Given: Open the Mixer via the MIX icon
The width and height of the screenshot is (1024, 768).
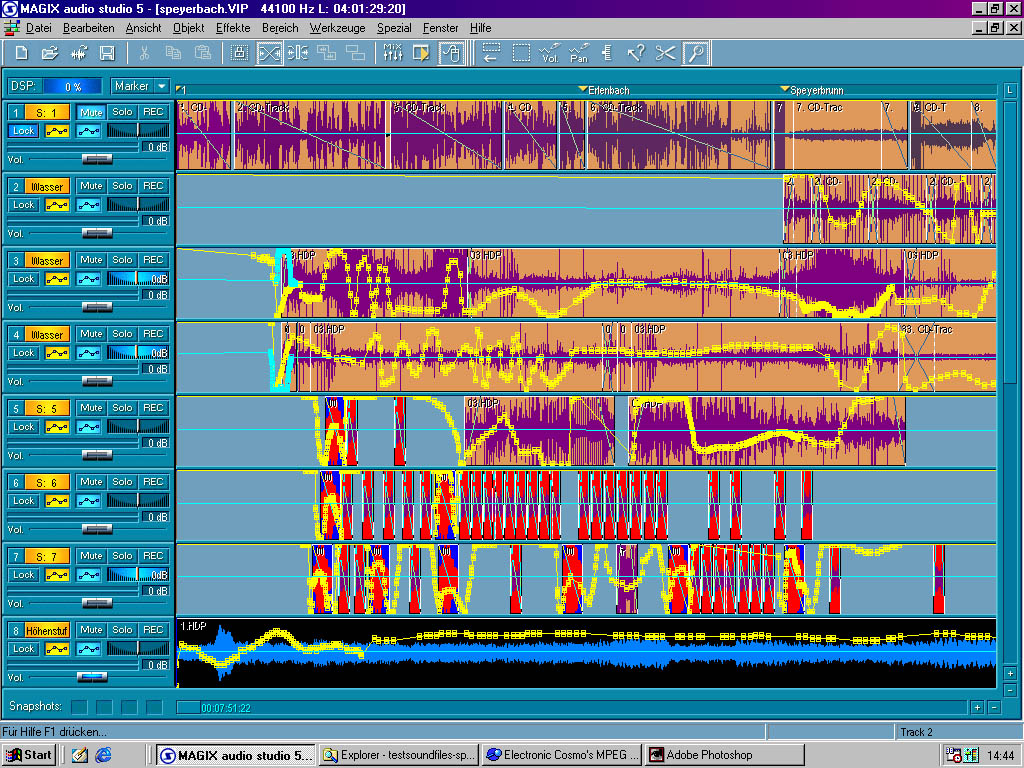Looking at the screenshot, I should click(x=393, y=53).
